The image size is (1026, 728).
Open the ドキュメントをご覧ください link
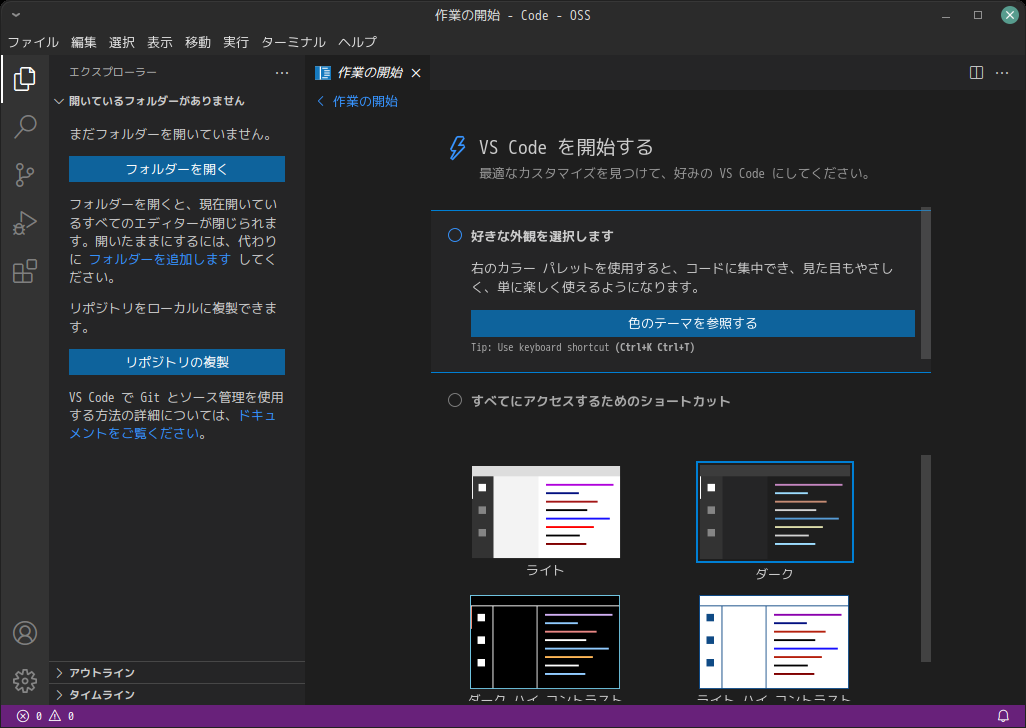tap(173, 425)
